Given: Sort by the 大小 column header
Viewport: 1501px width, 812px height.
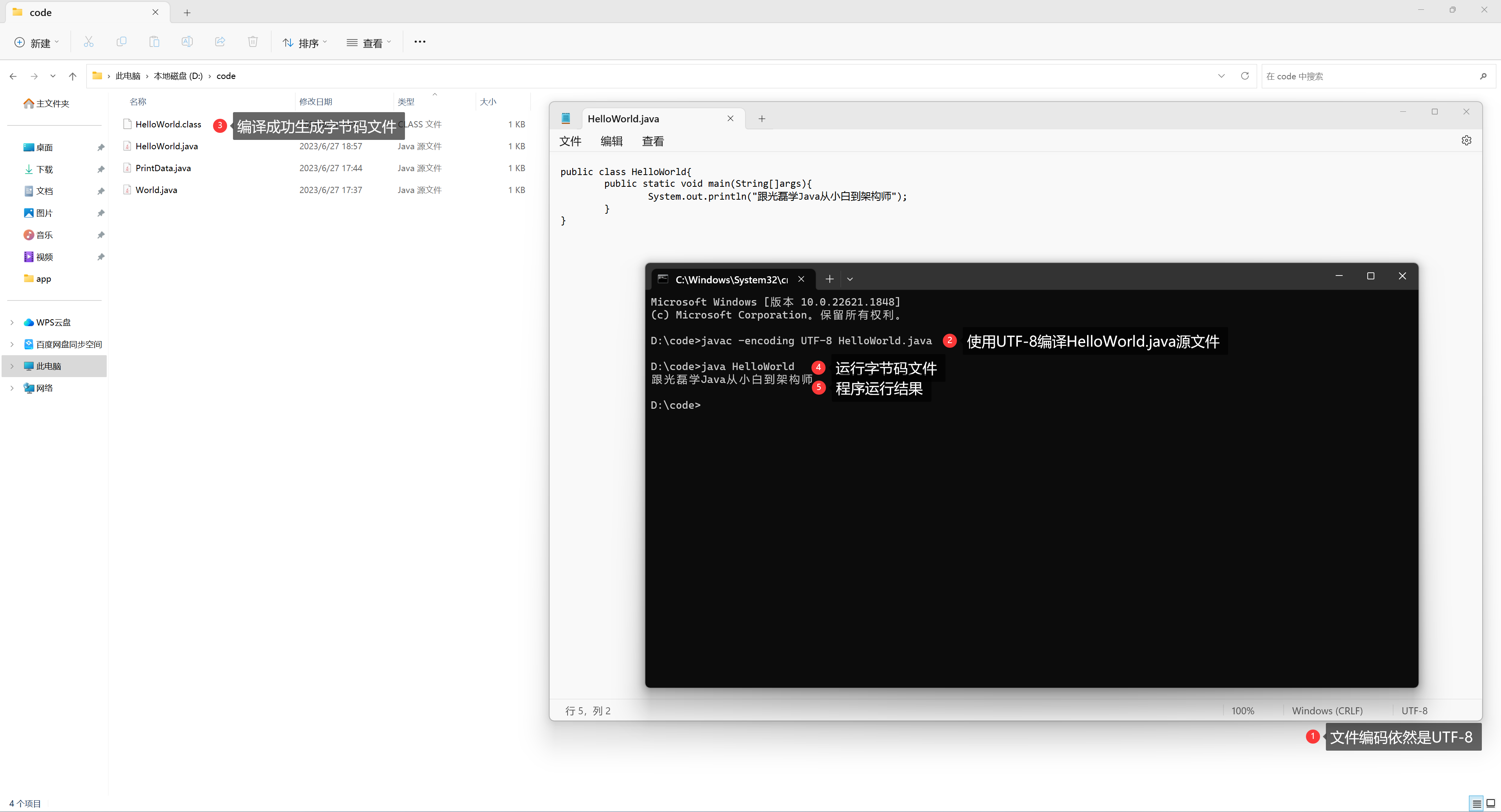Looking at the screenshot, I should click(488, 102).
